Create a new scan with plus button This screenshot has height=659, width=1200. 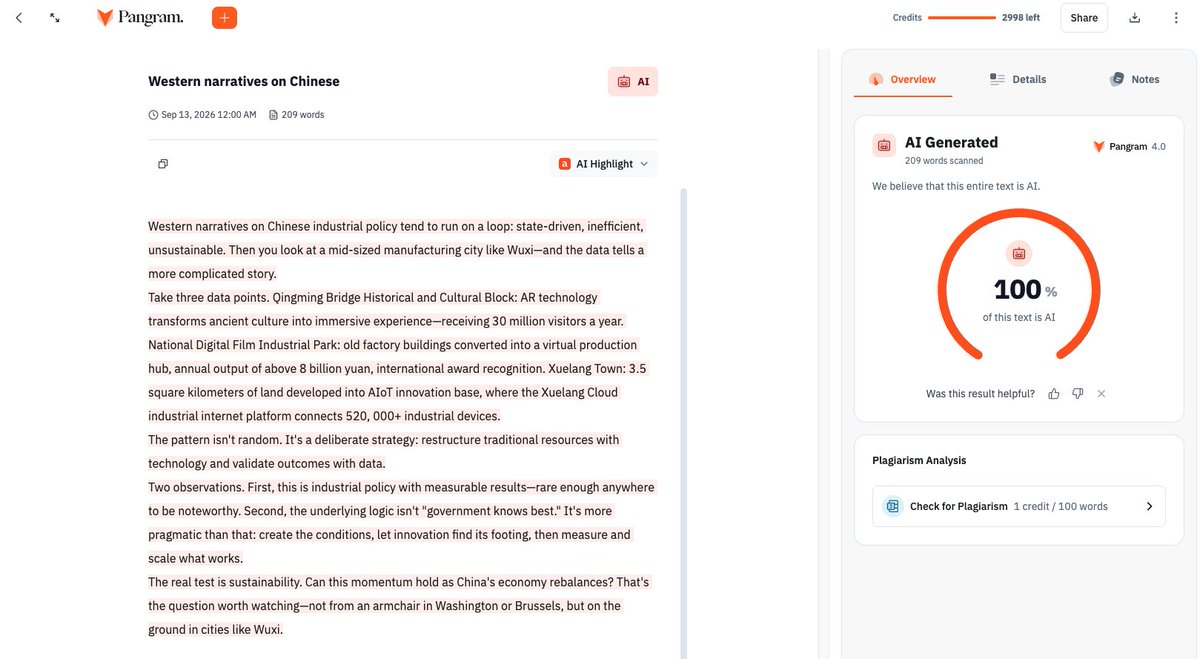[x=225, y=18]
